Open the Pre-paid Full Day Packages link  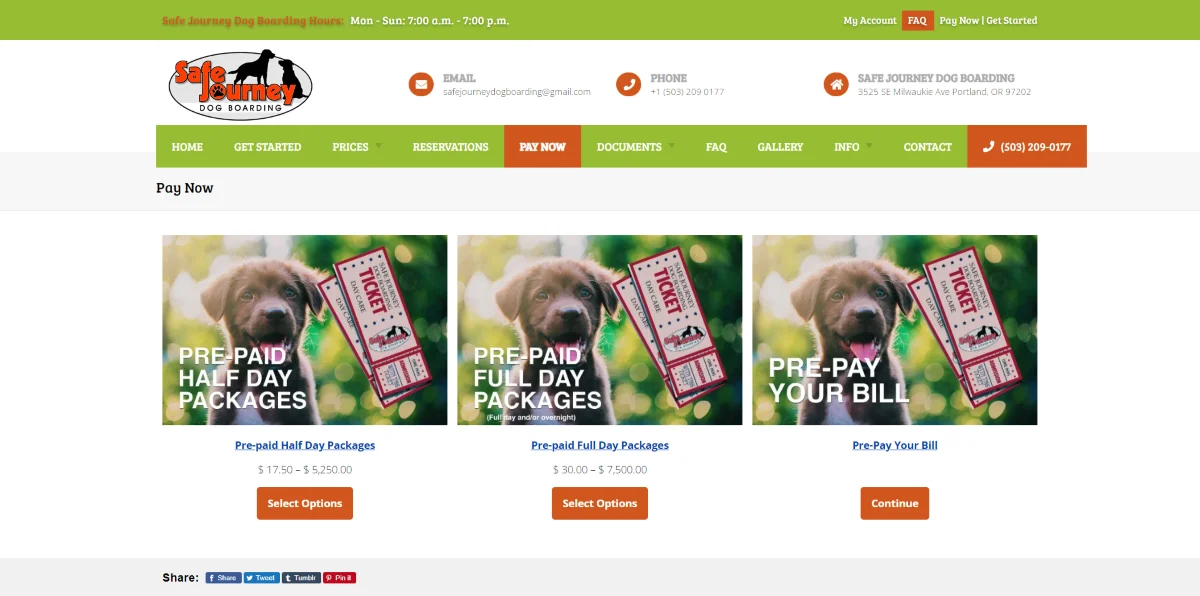click(x=600, y=445)
